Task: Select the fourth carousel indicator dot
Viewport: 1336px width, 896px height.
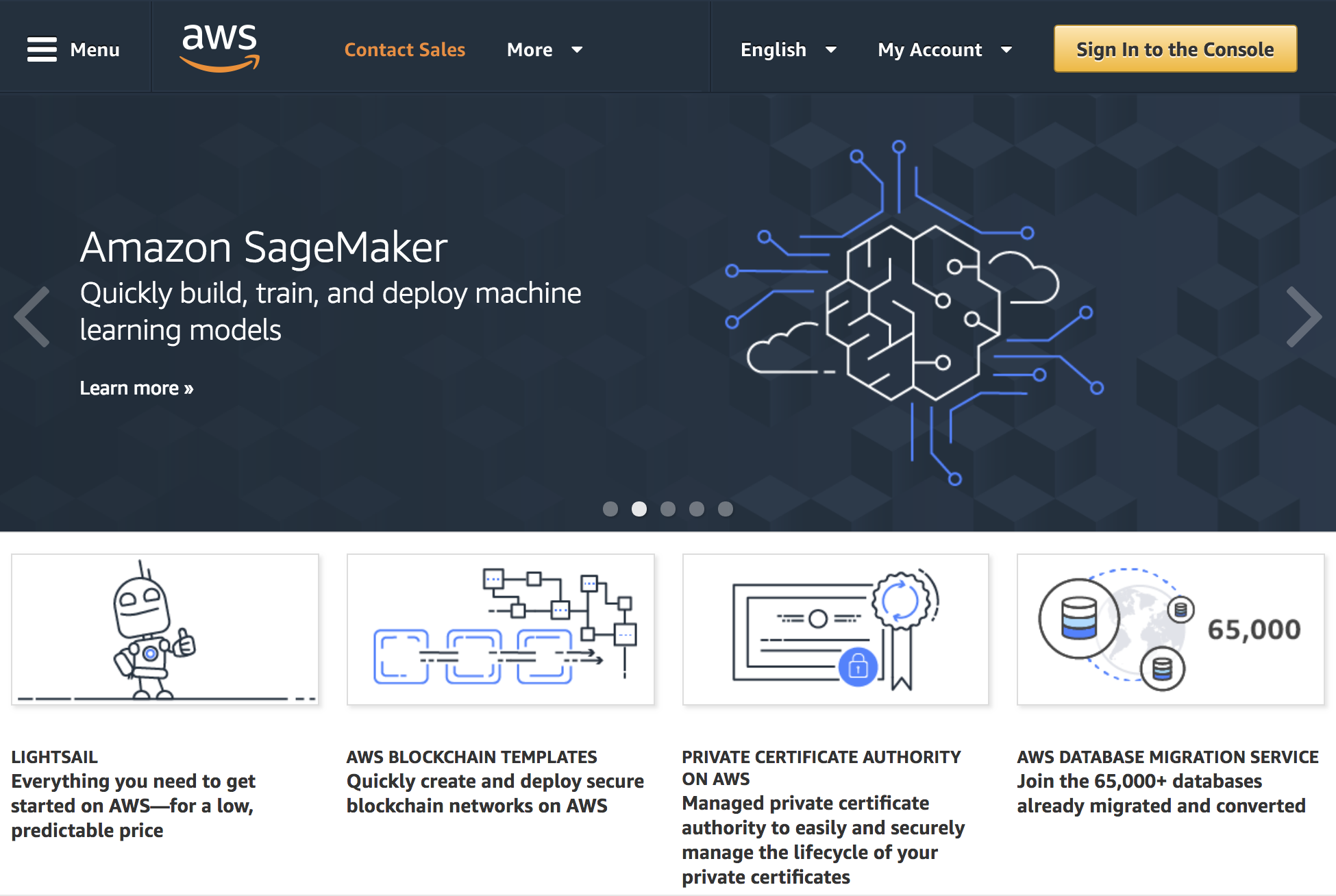Action: click(697, 509)
